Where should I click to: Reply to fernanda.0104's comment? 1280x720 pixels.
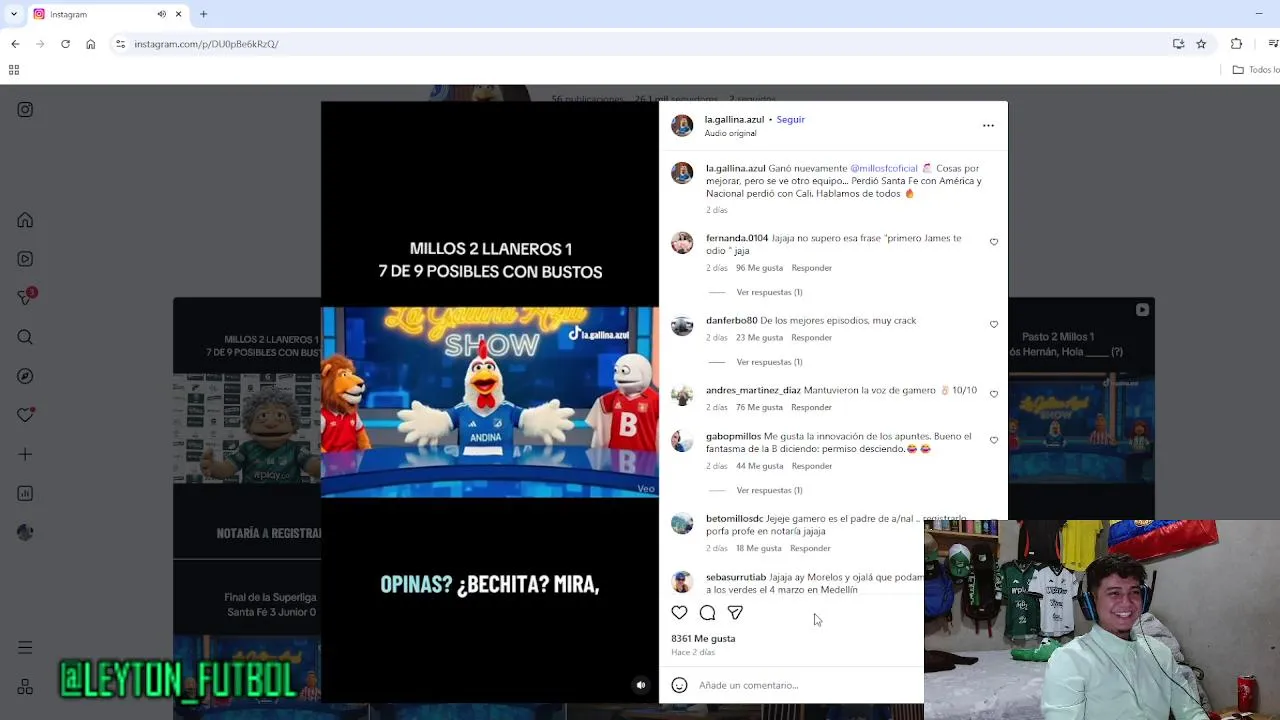pyautogui.click(x=811, y=268)
